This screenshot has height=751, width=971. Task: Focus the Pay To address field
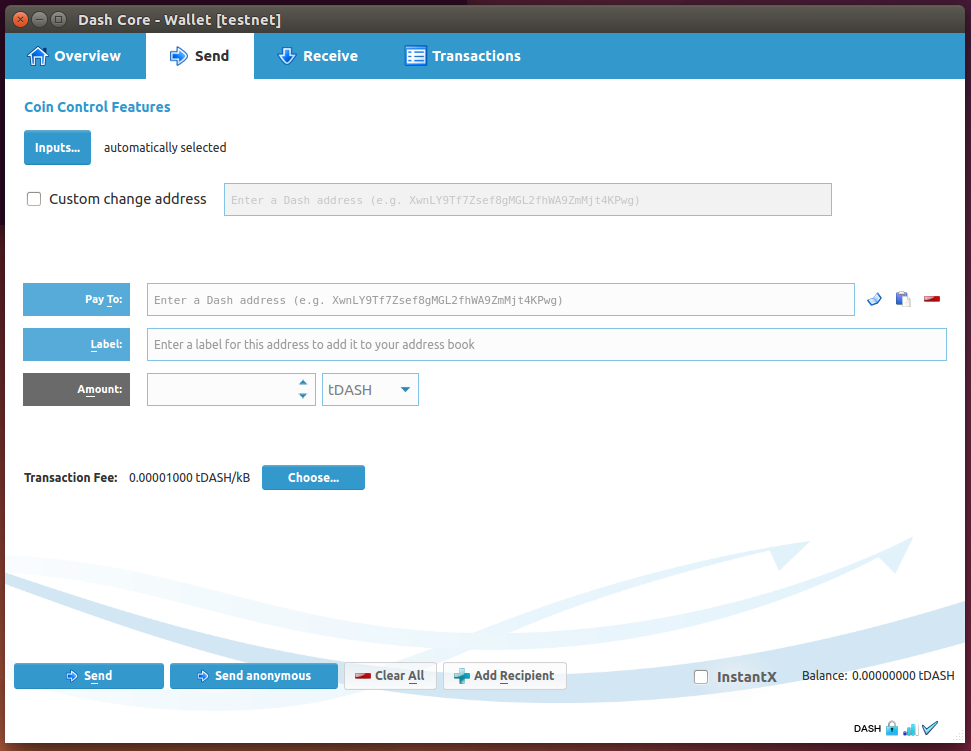click(500, 300)
